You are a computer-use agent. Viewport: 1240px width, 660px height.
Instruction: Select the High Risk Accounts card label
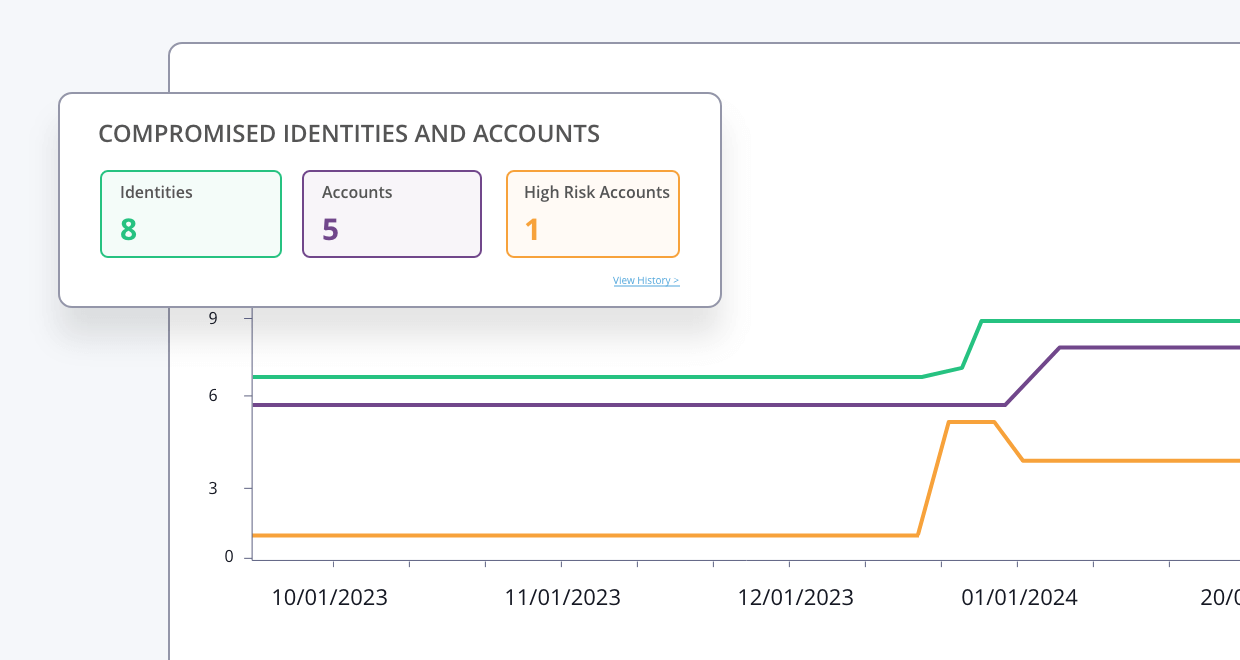(596, 192)
